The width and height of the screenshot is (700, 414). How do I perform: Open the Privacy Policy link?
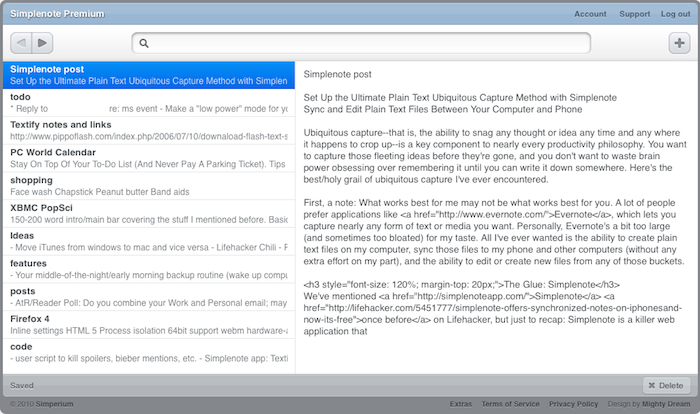[573, 404]
